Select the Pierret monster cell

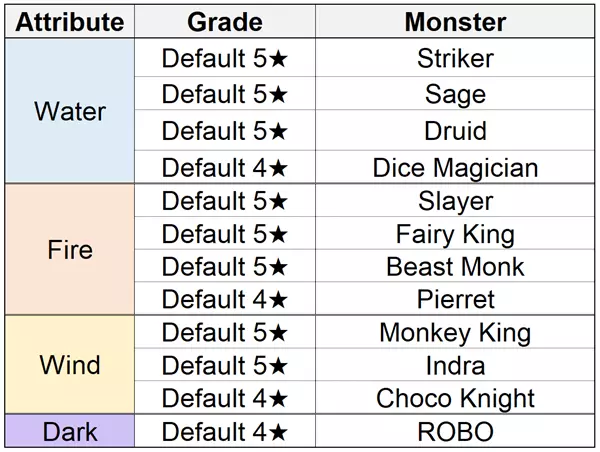click(455, 299)
